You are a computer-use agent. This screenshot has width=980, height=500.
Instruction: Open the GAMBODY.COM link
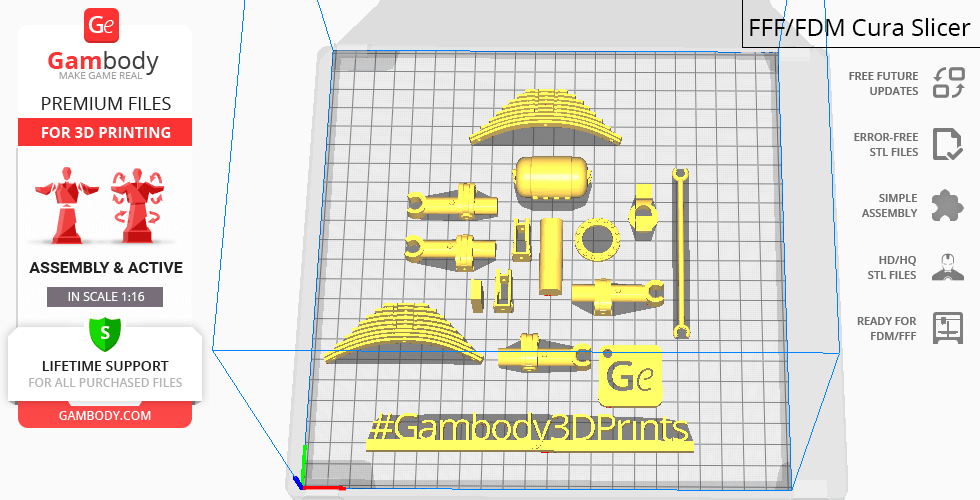tap(104, 415)
